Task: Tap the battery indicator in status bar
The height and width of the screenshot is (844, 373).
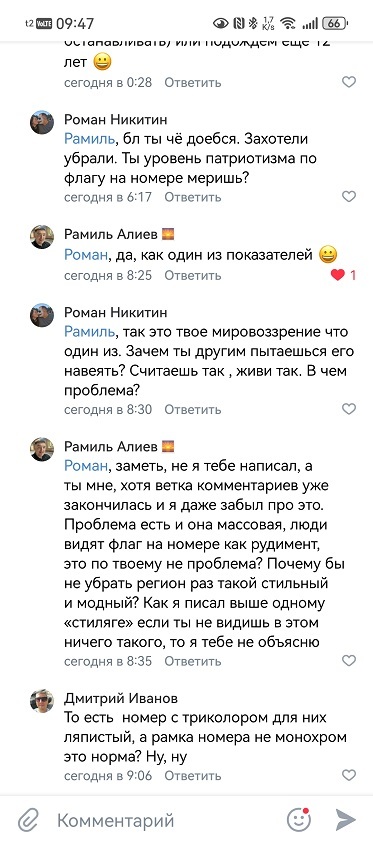Action: pos(335,23)
